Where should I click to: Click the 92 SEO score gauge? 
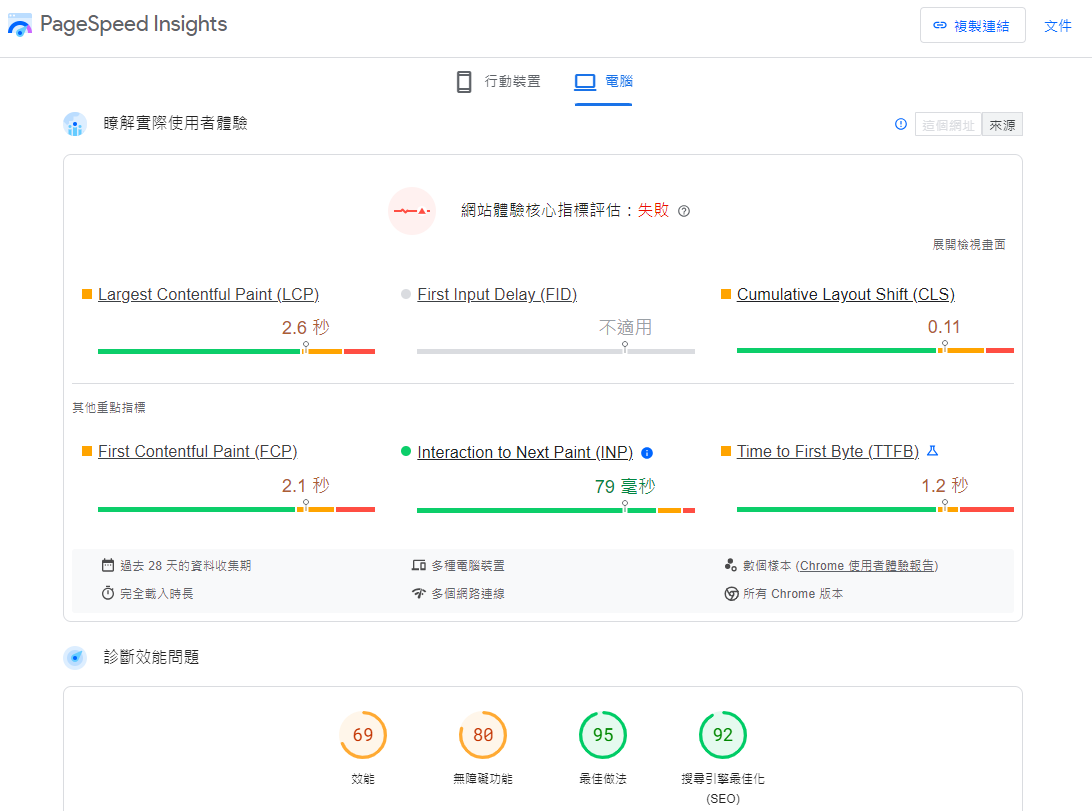[x=723, y=735]
